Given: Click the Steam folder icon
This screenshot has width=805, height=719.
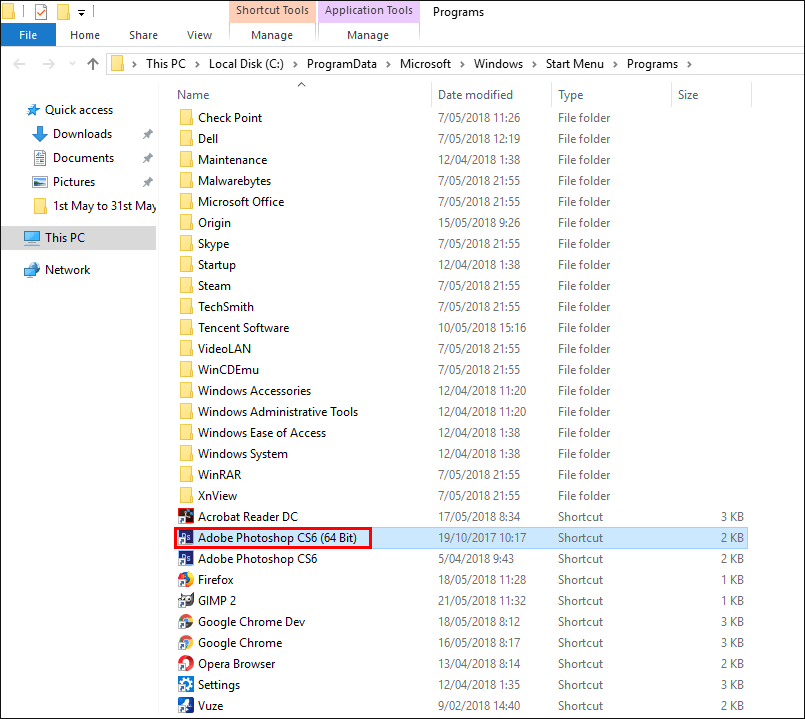Looking at the screenshot, I should click(x=186, y=286).
